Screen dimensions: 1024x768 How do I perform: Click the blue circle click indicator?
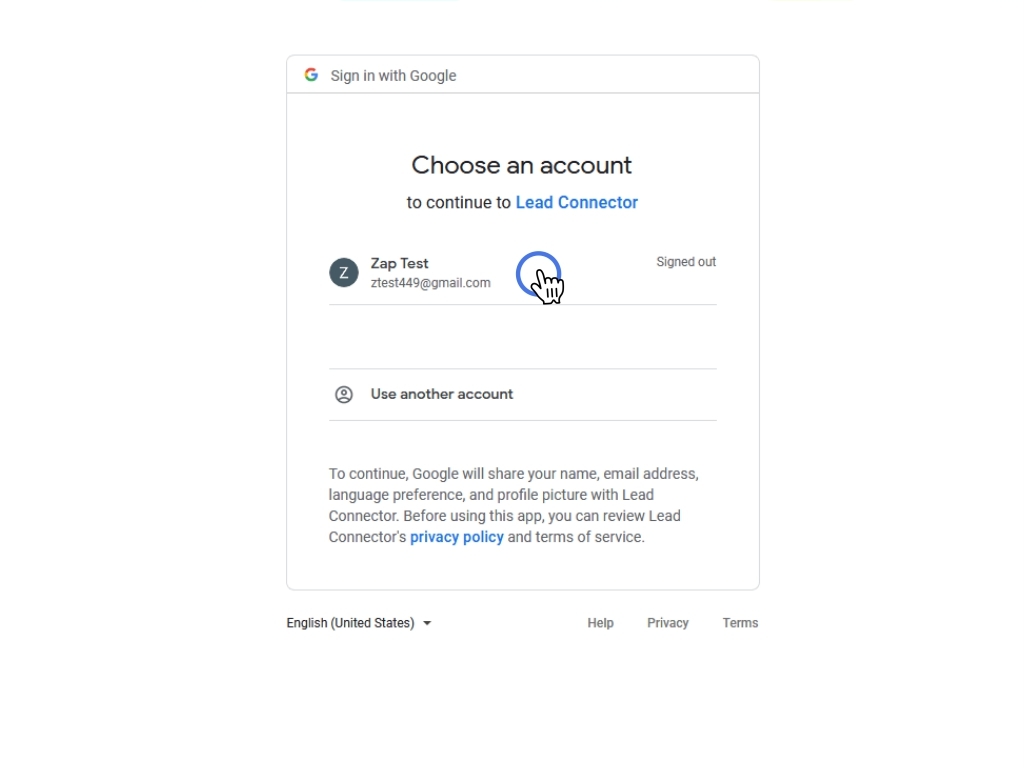tap(538, 274)
